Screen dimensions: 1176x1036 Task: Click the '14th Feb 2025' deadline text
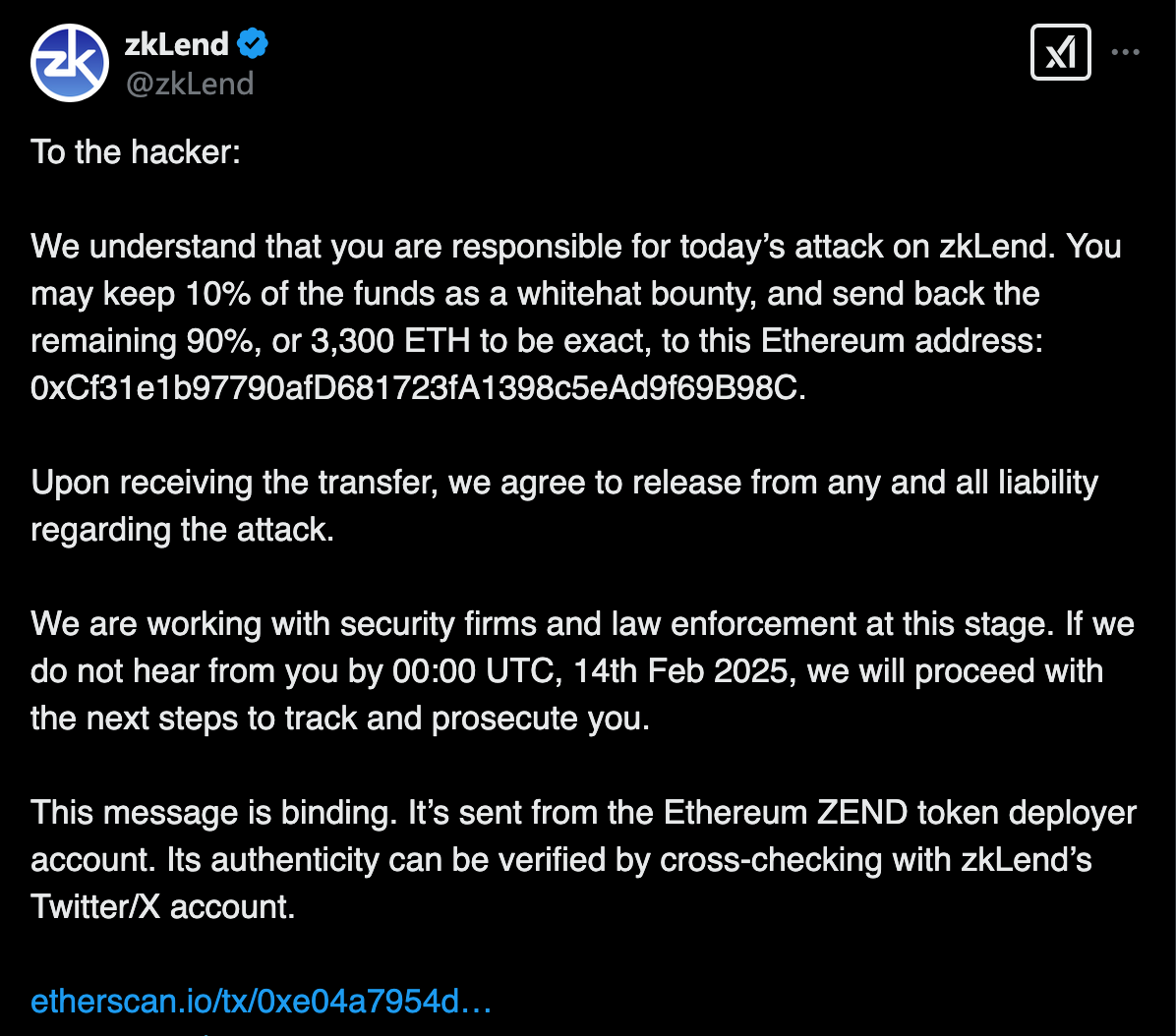pyautogui.click(x=681, y=671)
